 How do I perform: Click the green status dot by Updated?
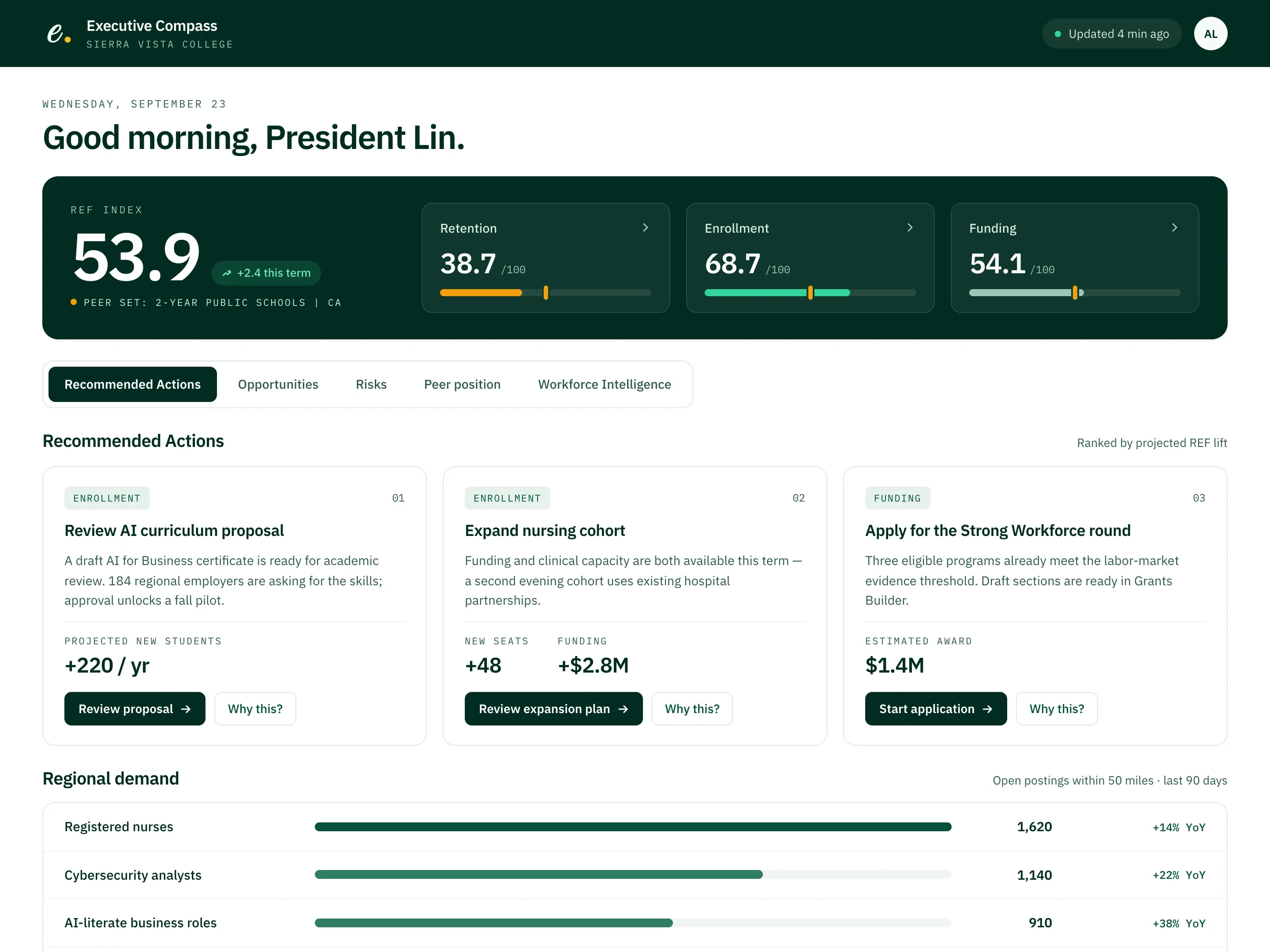click(1057, 34)
